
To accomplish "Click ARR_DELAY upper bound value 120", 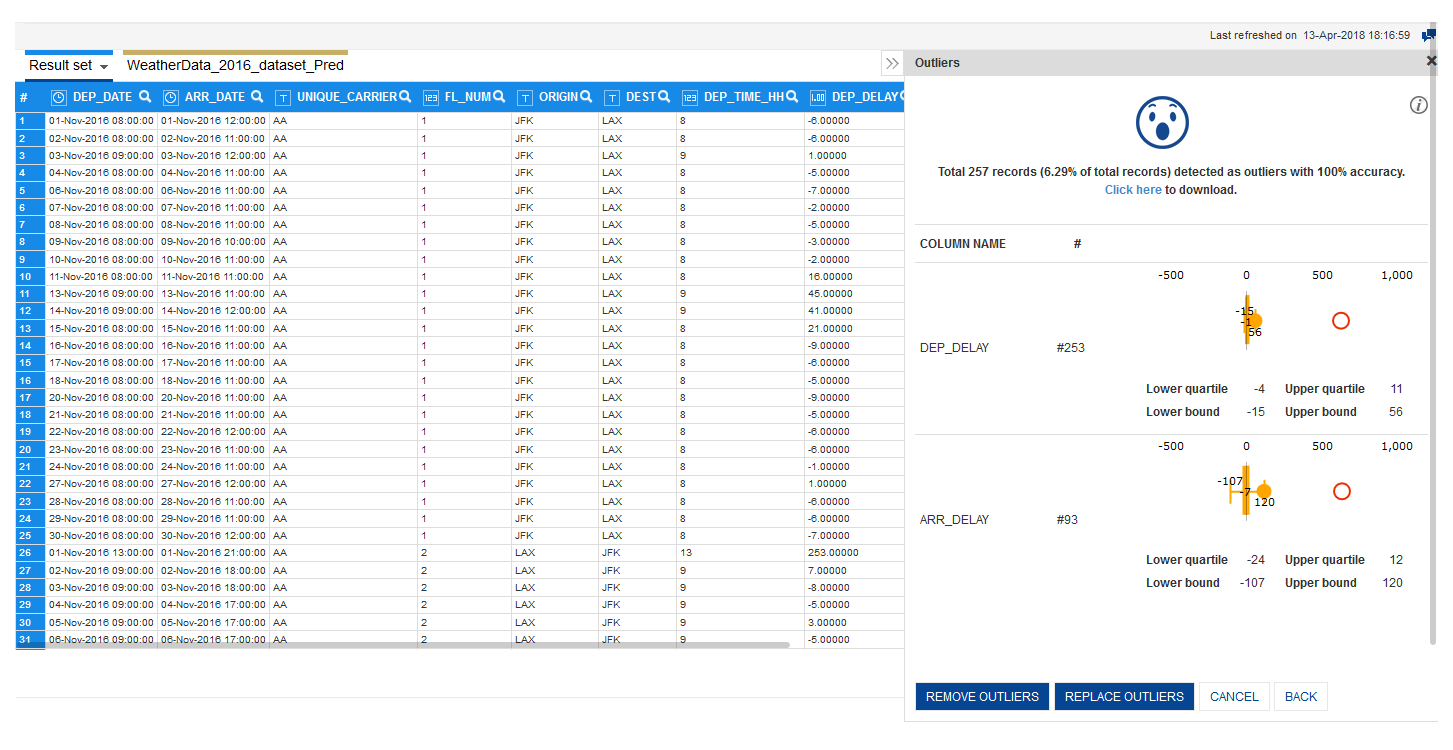I will [x=1392, y=583].
